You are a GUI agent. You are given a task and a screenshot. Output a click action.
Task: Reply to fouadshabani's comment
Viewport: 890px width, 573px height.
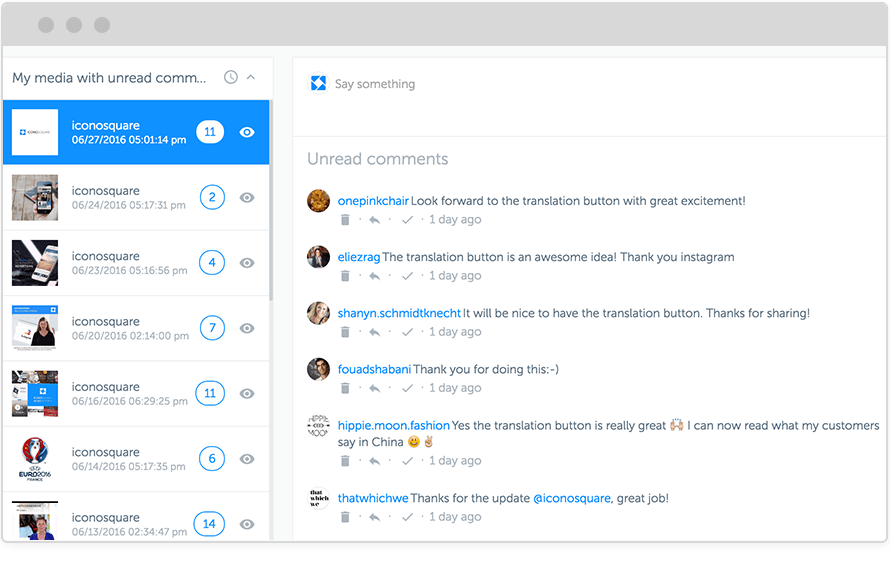pyautogui.click(x=374, y=388)
